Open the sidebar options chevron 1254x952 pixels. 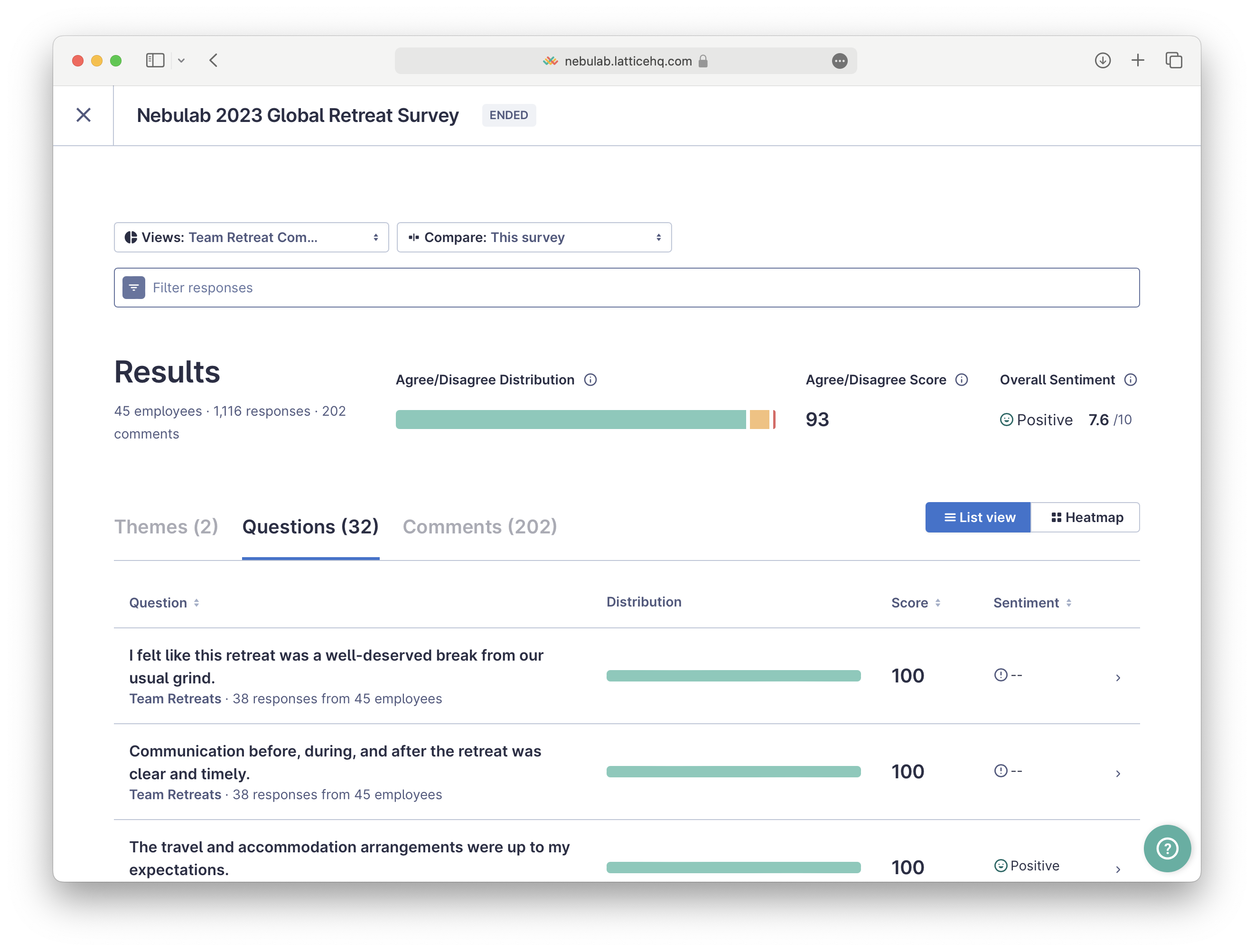coord(181,61)
